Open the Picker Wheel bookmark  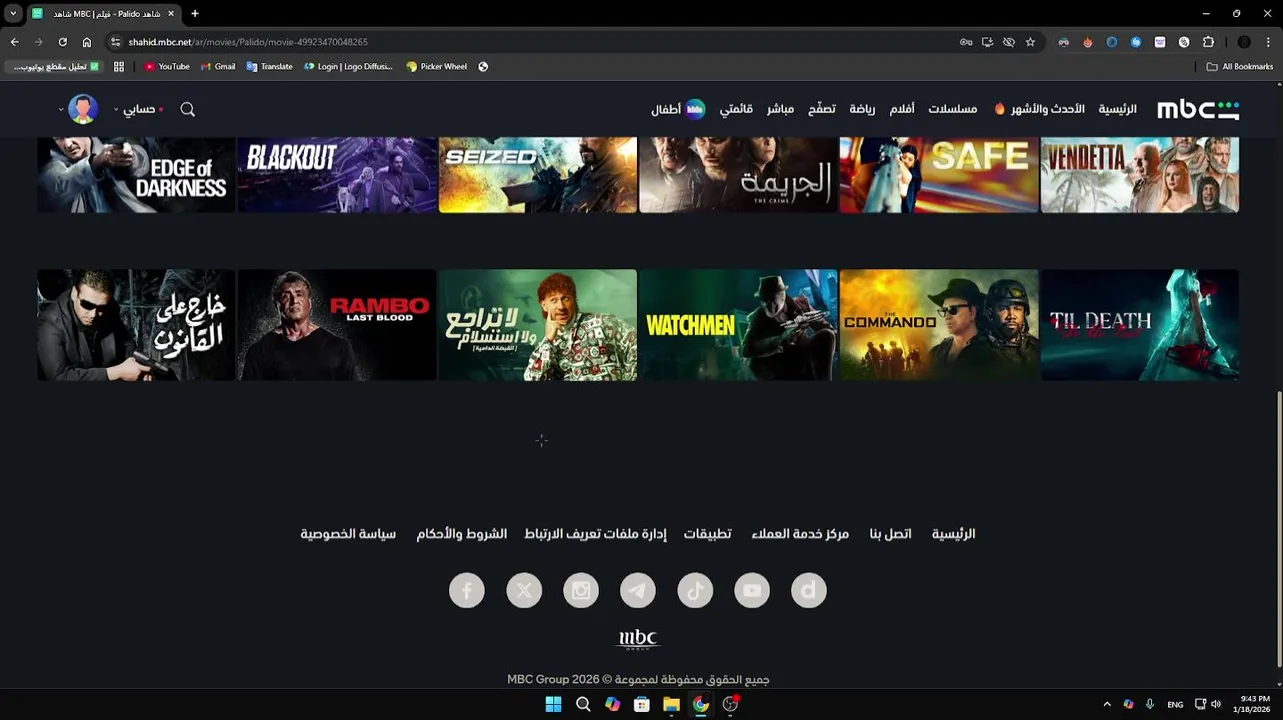tap(436, 67)
